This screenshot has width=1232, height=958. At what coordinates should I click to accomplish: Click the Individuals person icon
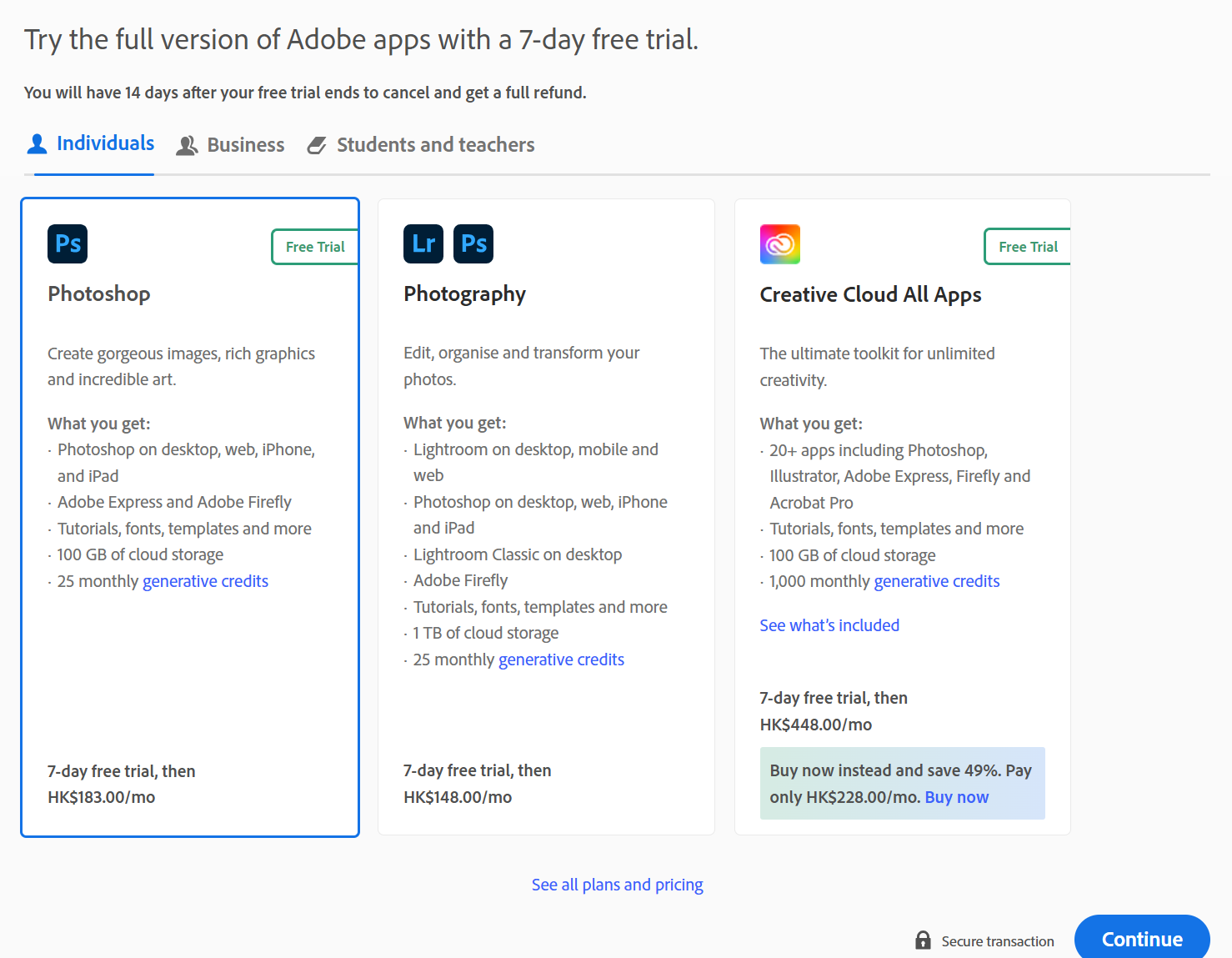click(x=37, y=144)
